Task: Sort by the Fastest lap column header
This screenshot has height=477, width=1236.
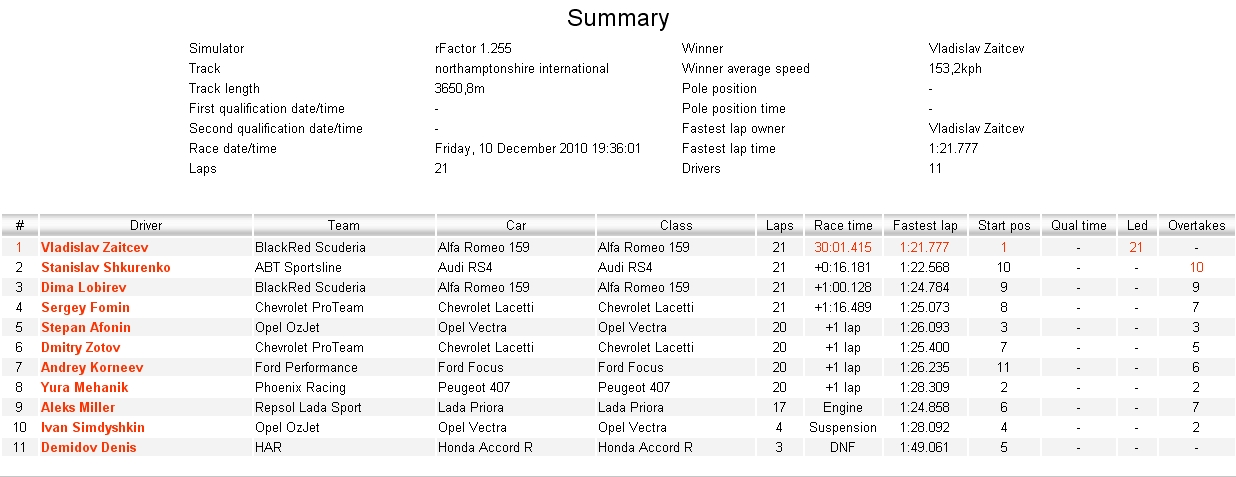Action: (925, 225)
